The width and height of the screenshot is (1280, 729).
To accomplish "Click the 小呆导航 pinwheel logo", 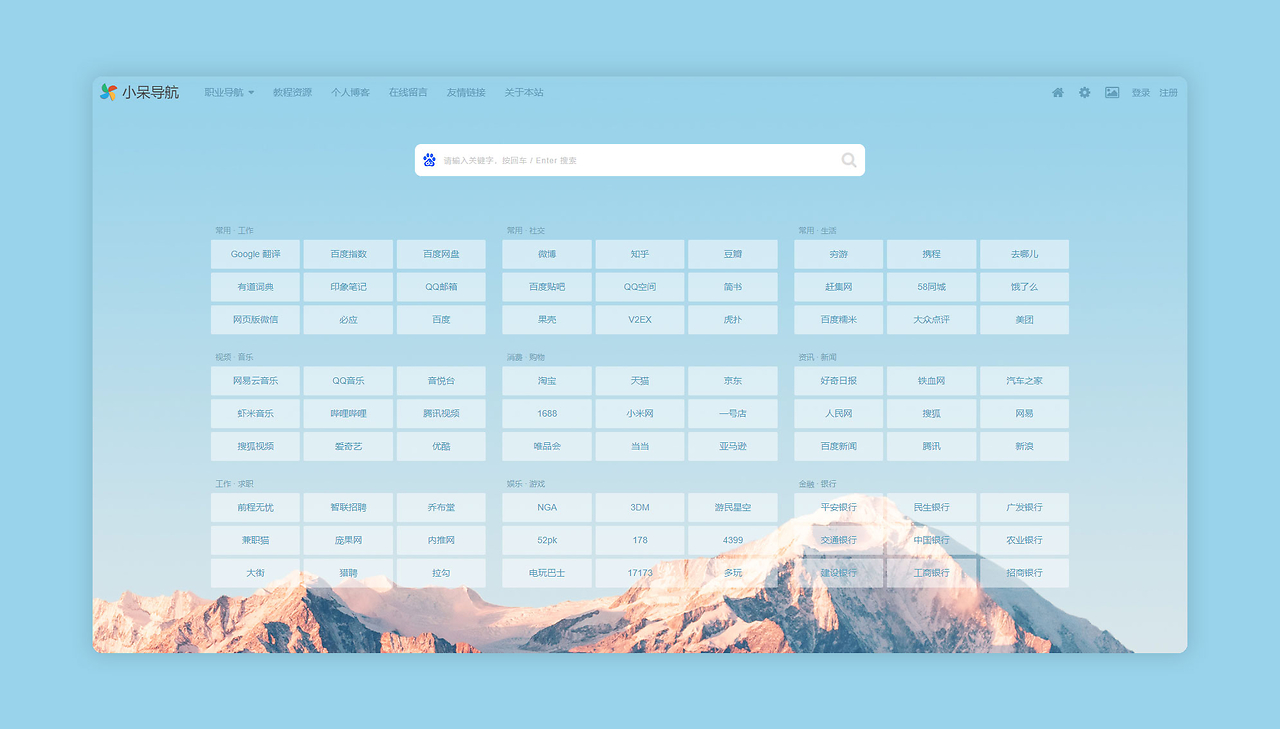I will [109, 92].
